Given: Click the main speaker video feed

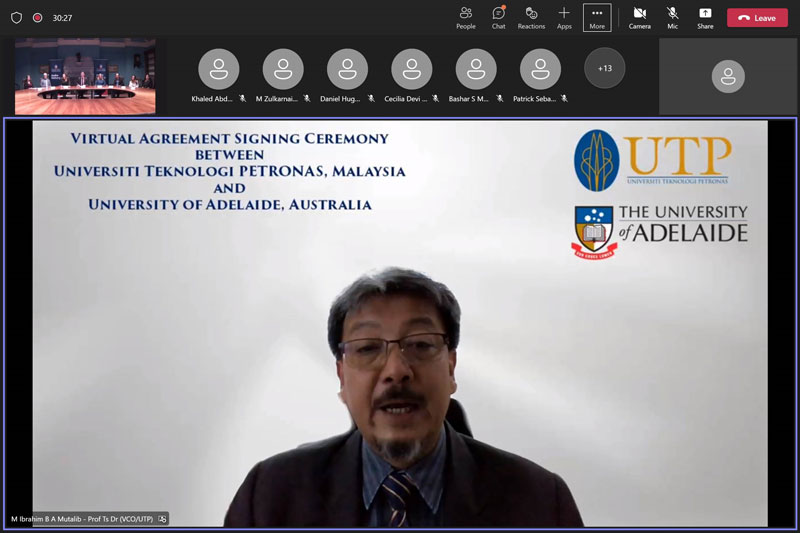Looking at the screenshot, I should click(400, 324).
